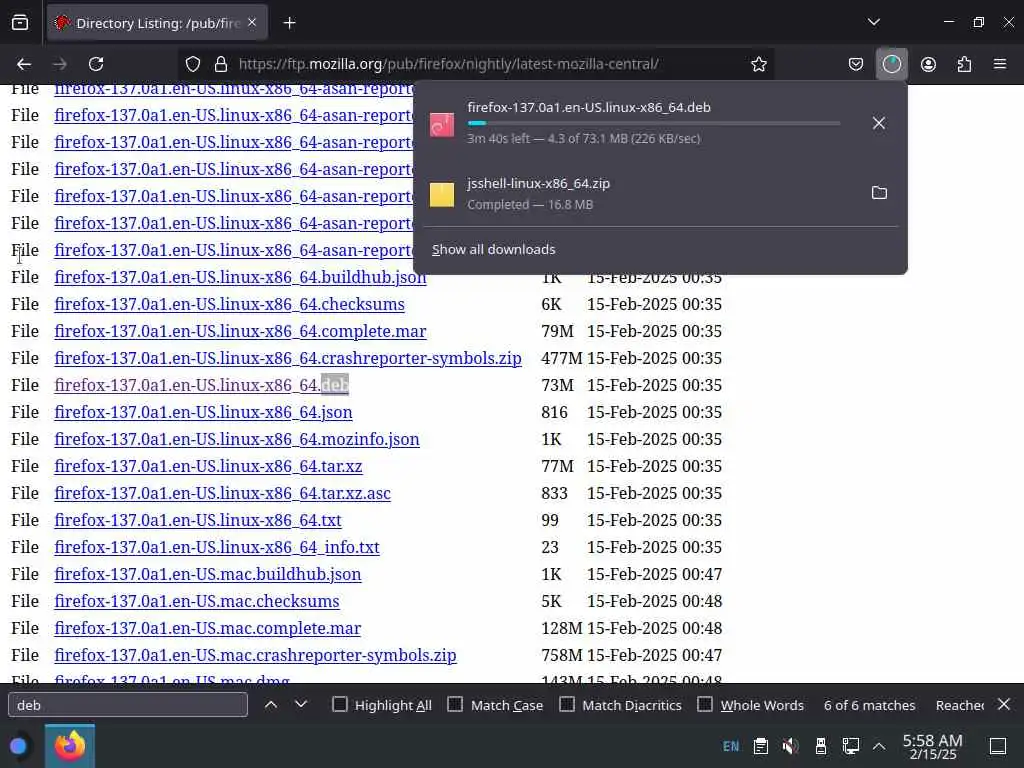Select the 477M crashreporter-symbols size
Screen dimensions: 1024x768
(x=562, y=359)
